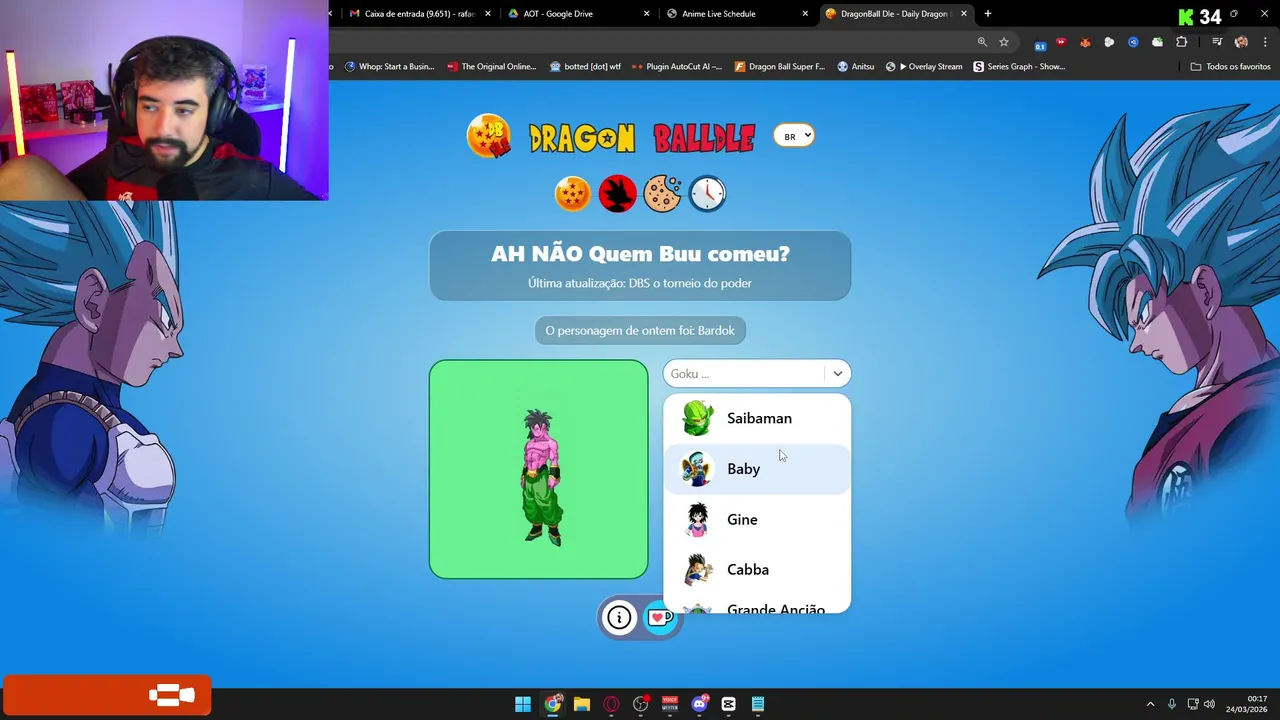This screenshot has height=720, width=1280.
Task: Click the heart coffee-cup donate icon
Action: coord(660,618)
